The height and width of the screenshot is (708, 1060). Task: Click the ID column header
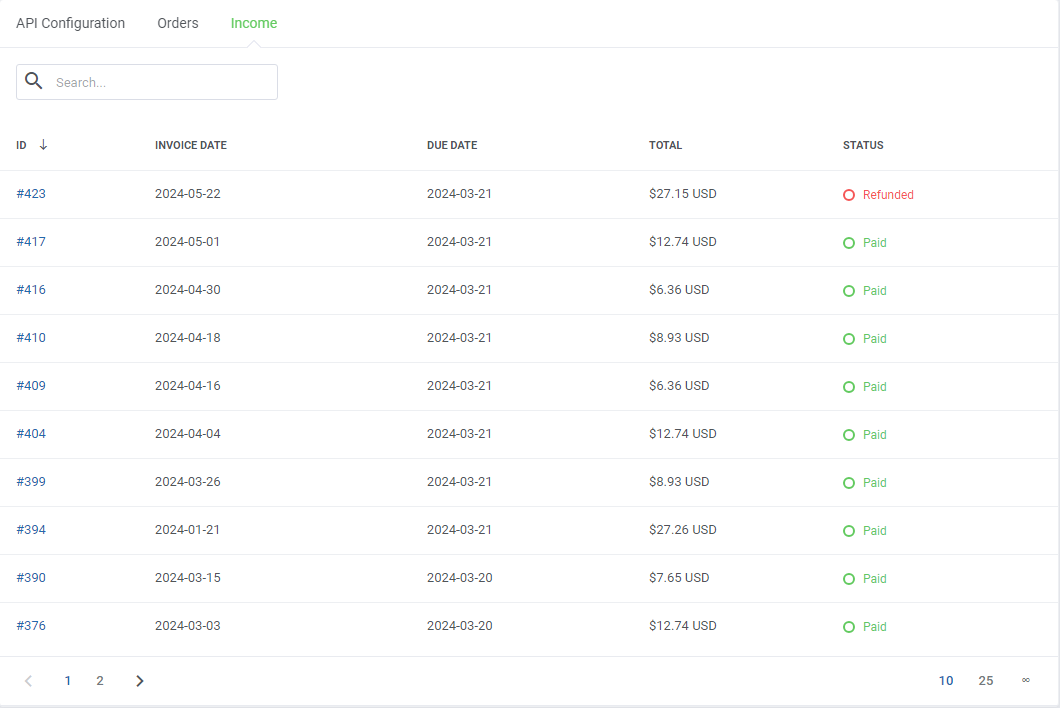(22, 145)
